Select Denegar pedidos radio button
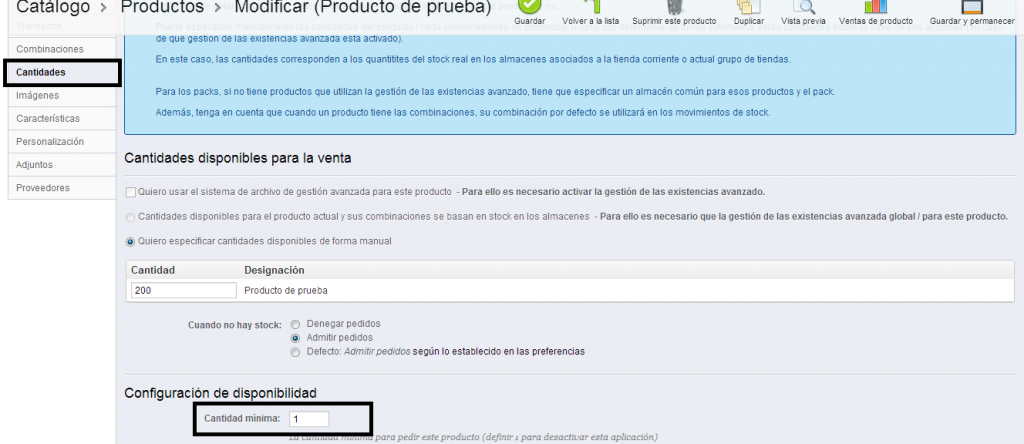 click(295, 324)
